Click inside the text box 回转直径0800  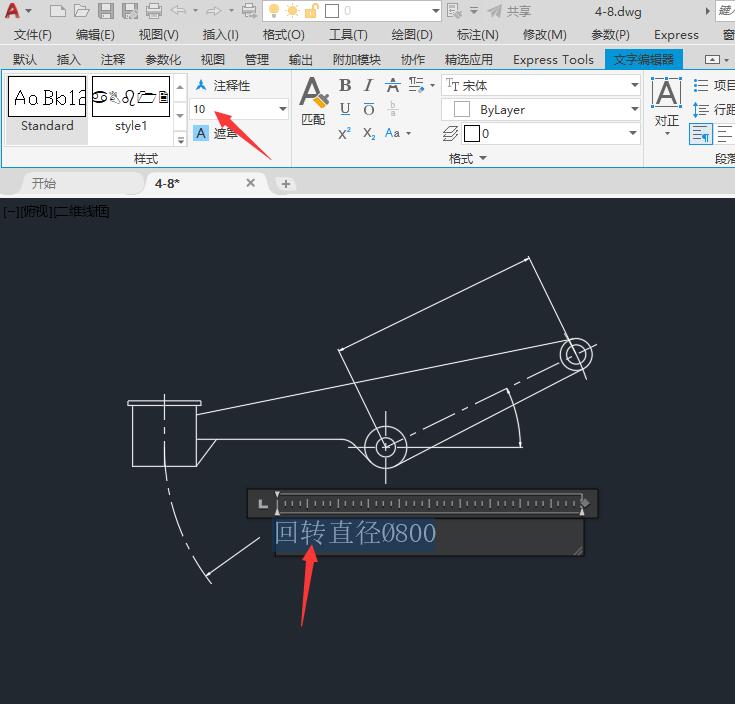[x=429, y=536]
